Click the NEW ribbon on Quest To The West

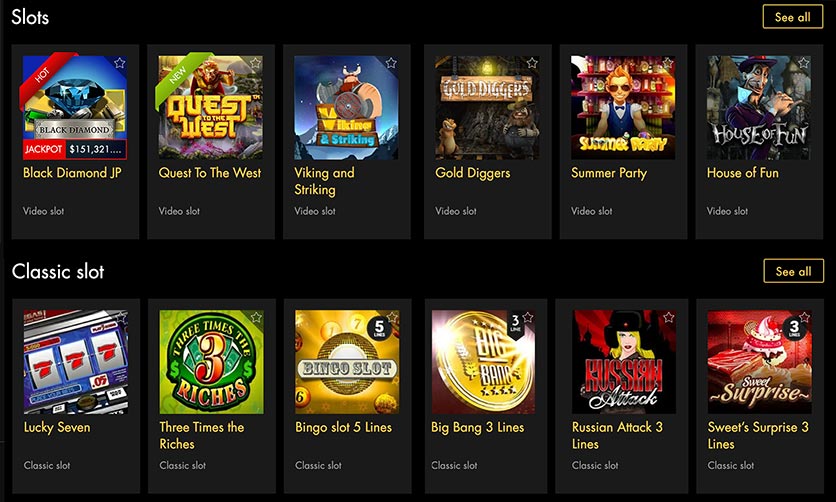point(180,75)
